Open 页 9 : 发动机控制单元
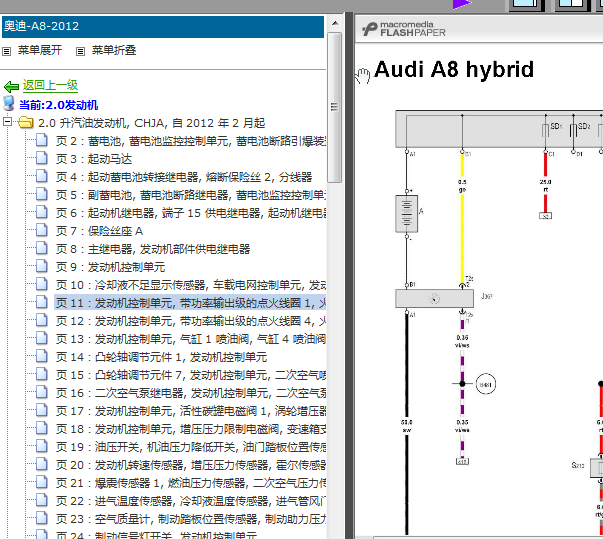This screenshot has width=603, height=539. (x=110, y=267)
